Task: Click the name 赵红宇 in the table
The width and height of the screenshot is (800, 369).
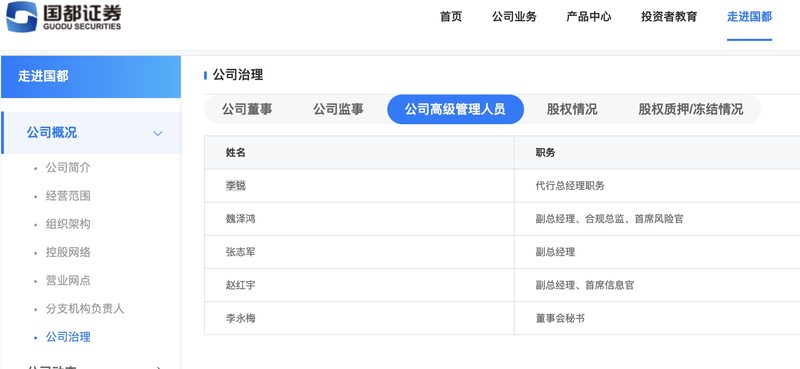Action: [240, 285]
